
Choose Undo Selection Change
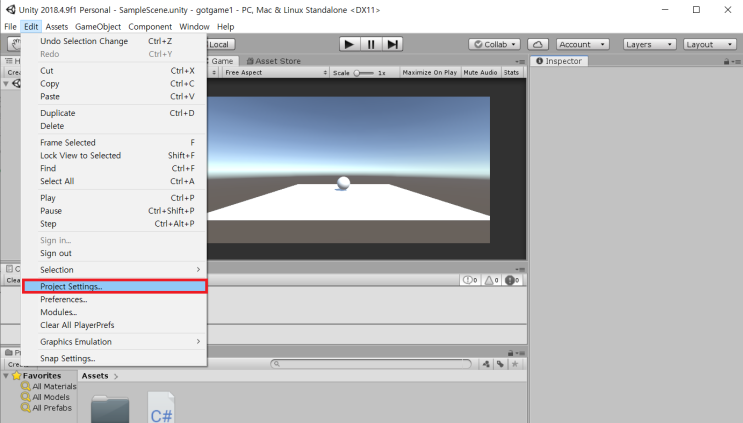(x=114, y=41)
